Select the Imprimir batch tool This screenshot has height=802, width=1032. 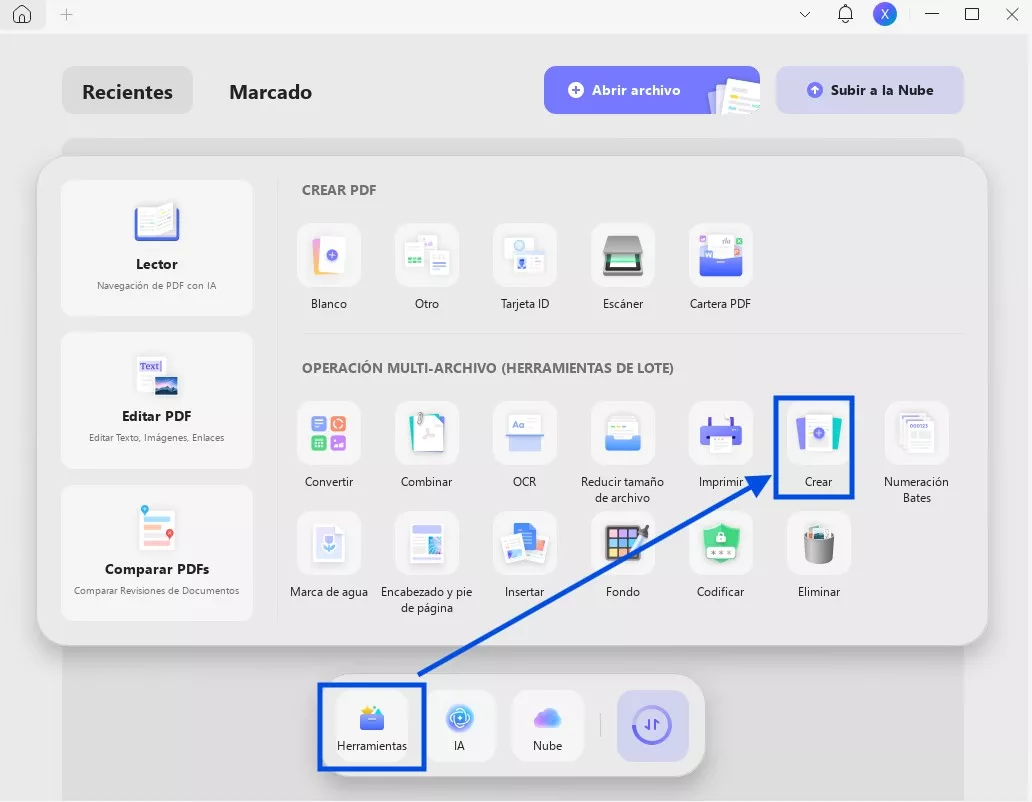point(721,434)
